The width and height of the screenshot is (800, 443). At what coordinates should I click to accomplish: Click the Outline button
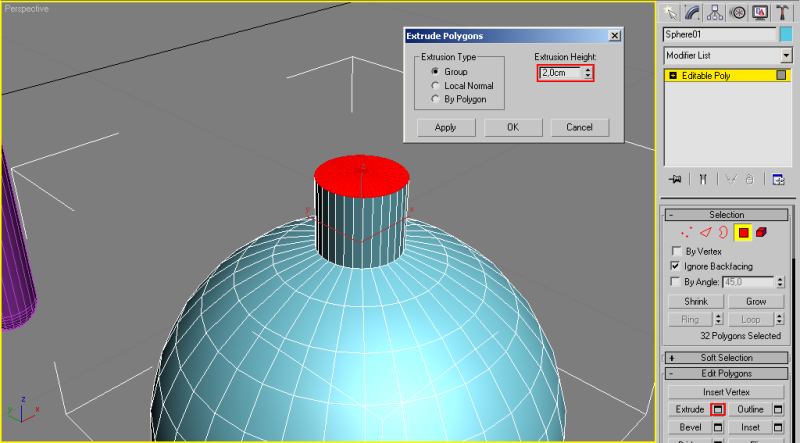click(750, 409)
